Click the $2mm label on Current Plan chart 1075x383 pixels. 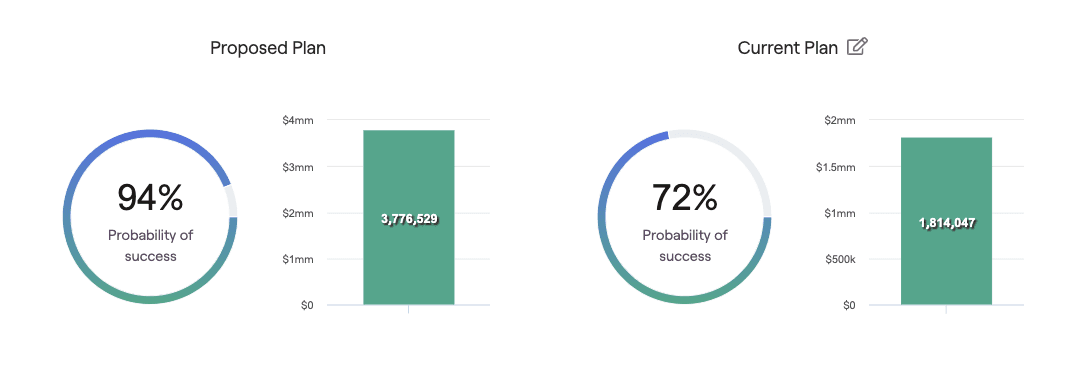pyautogui.click(x=840, y=120)
